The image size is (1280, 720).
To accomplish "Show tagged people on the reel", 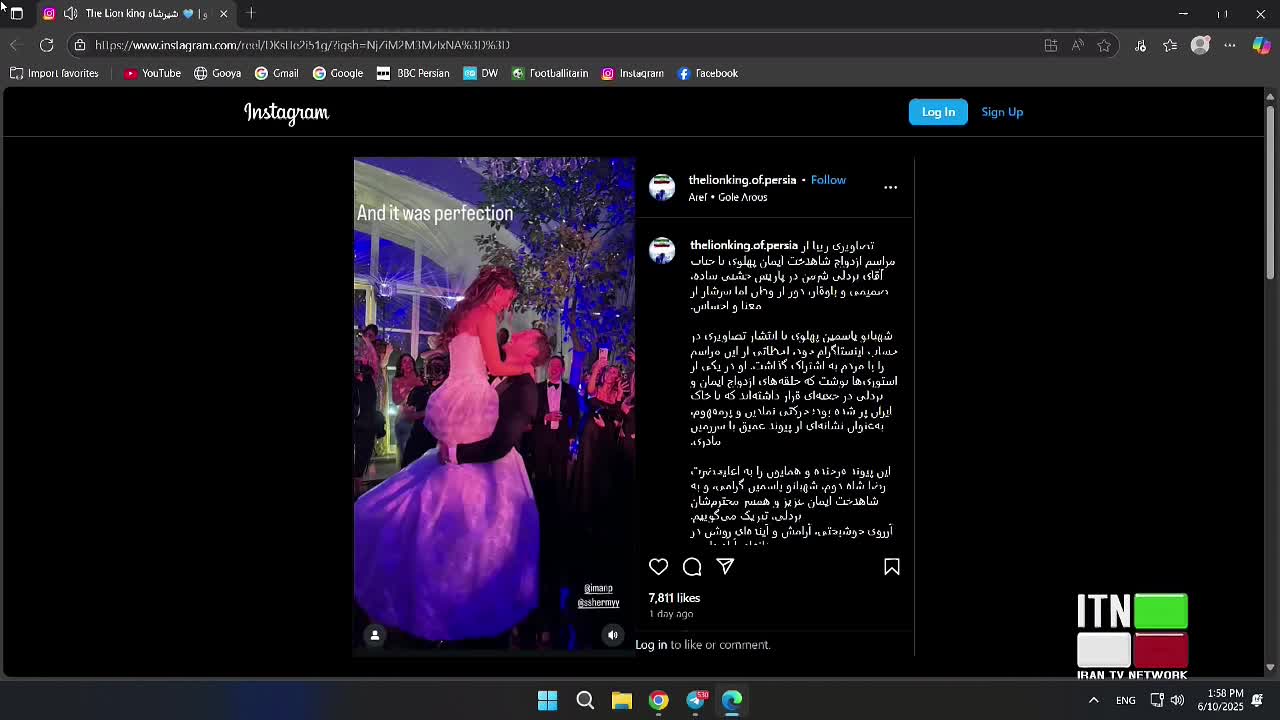I will (375, 635).
